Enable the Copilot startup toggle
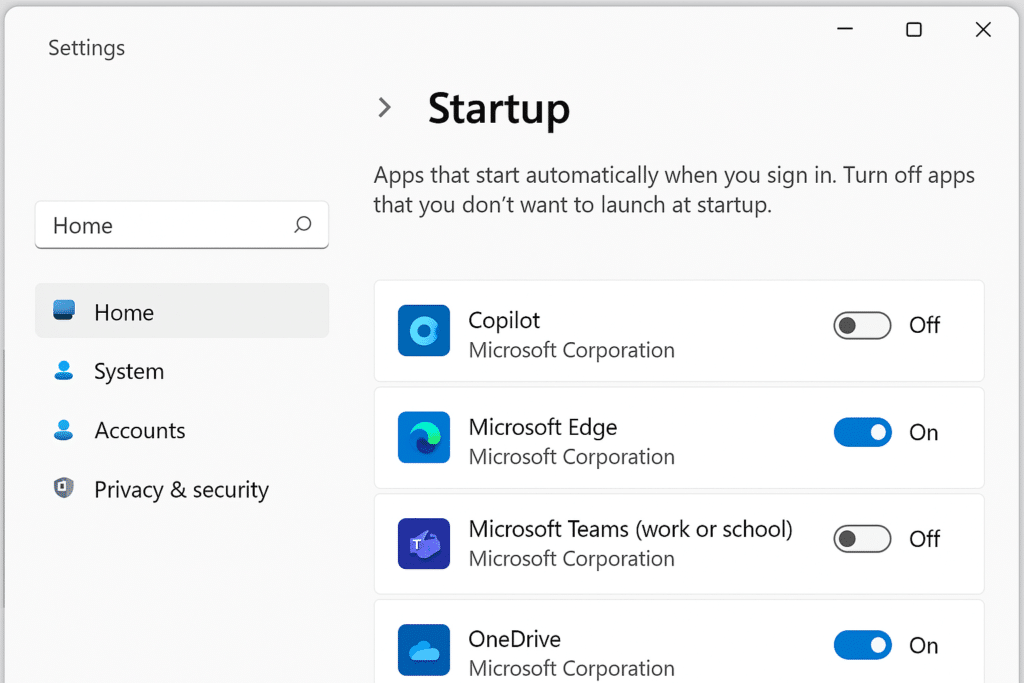1024x683 pixels. 862,325
